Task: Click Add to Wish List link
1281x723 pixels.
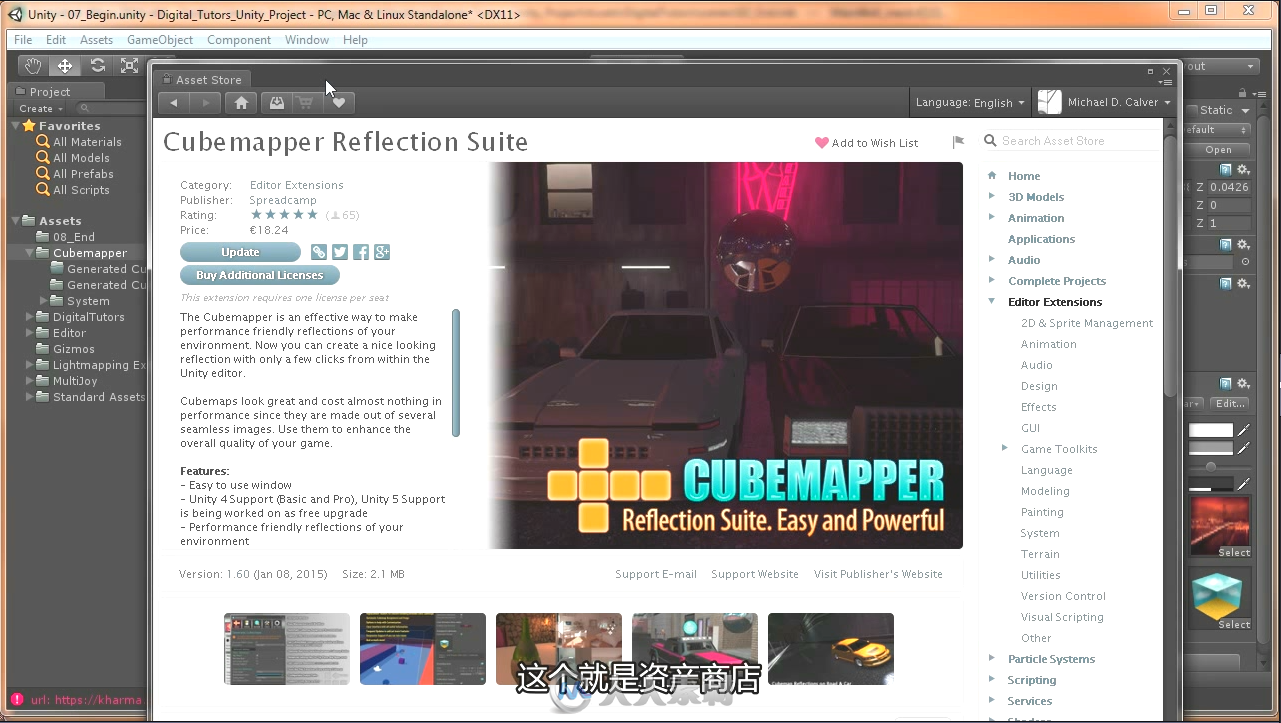Action: (x=867, y=143)
